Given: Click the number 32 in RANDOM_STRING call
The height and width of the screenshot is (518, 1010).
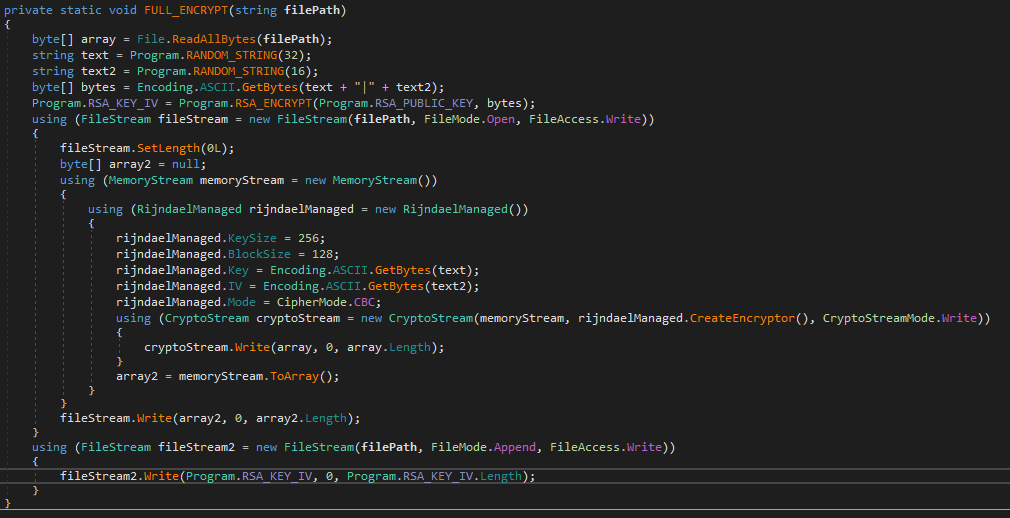Looking at the screenshot, I should click(291, 55).
